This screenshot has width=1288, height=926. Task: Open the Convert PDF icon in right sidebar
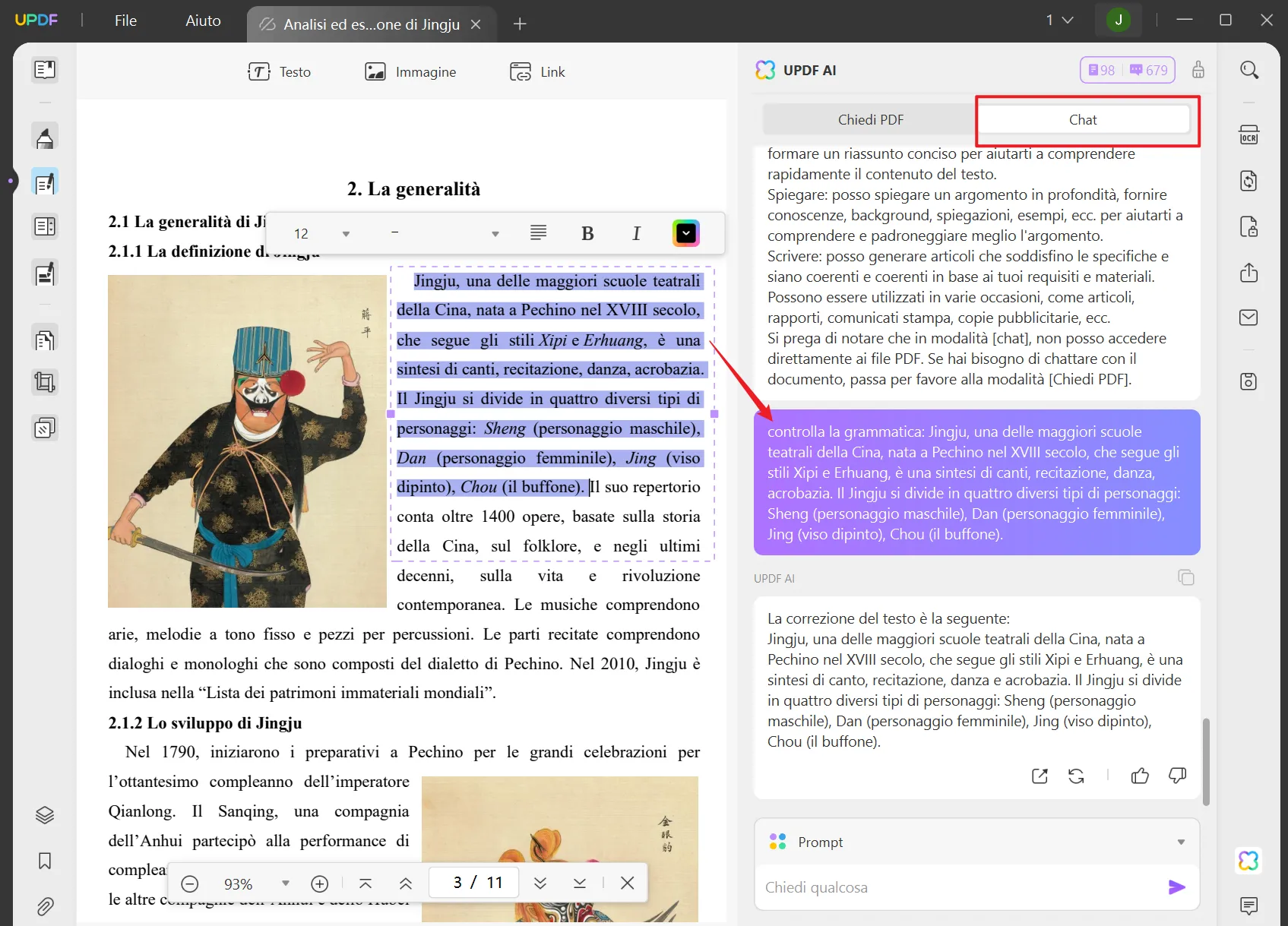coord(1249,181)
